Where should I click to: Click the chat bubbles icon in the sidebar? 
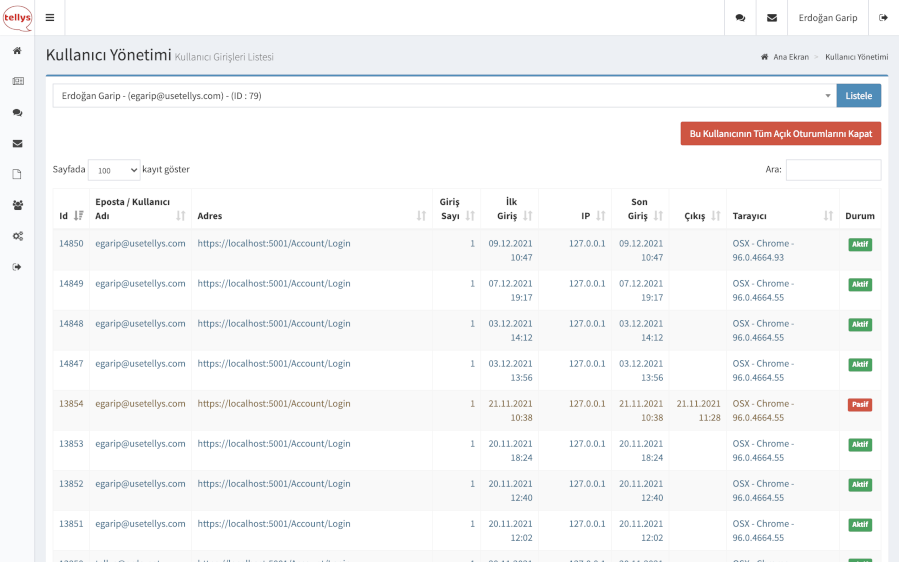(17, 113)
